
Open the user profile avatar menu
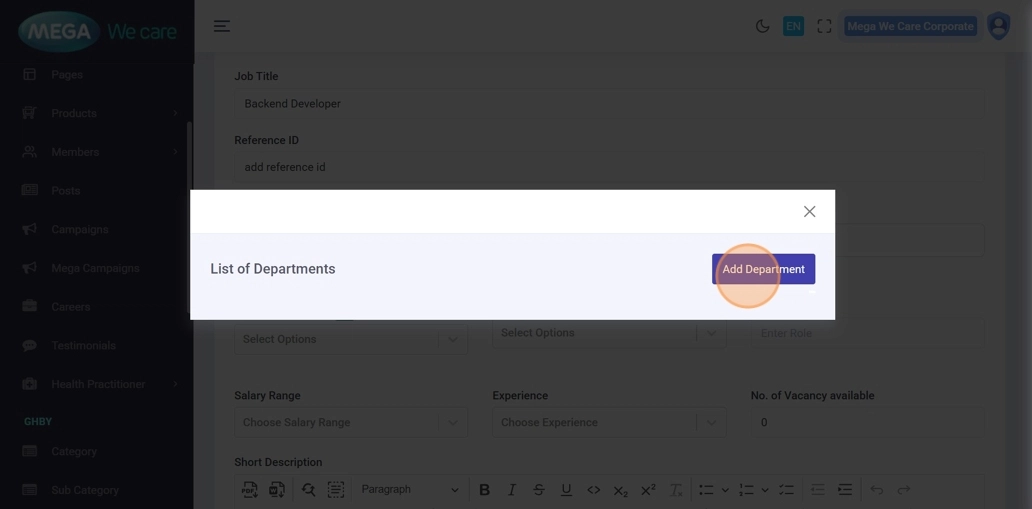pyautogui.click(x=998, y=27)
